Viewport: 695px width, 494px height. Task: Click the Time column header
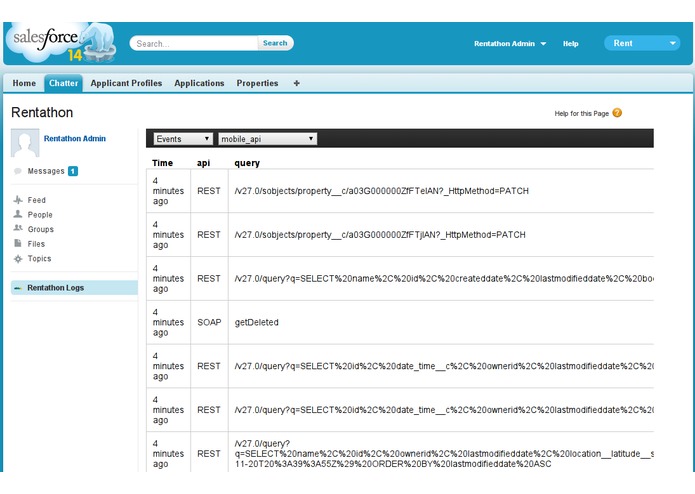click(162, 163)
